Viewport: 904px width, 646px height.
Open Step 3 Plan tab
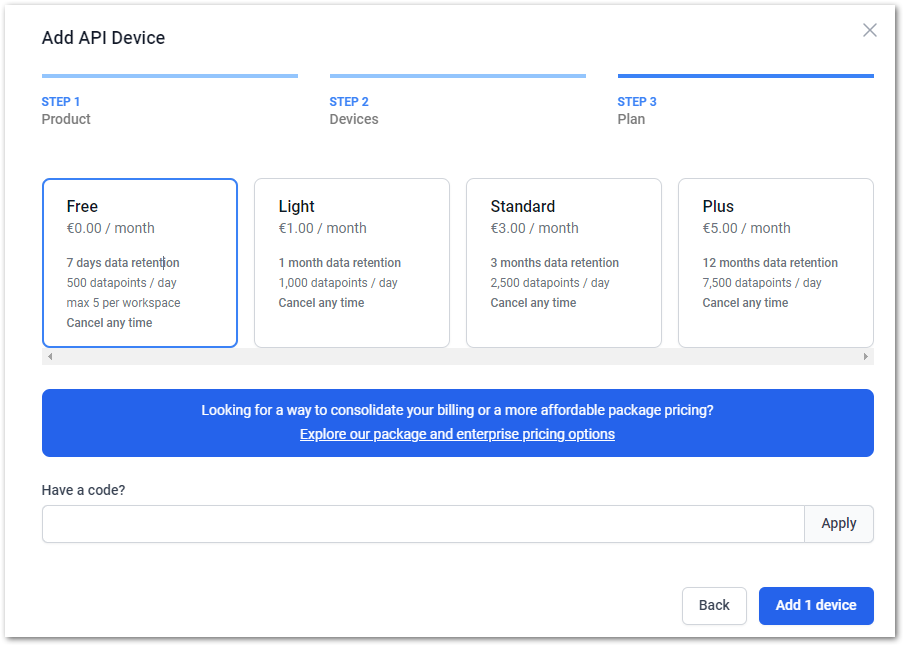click(x=636, y=110)
